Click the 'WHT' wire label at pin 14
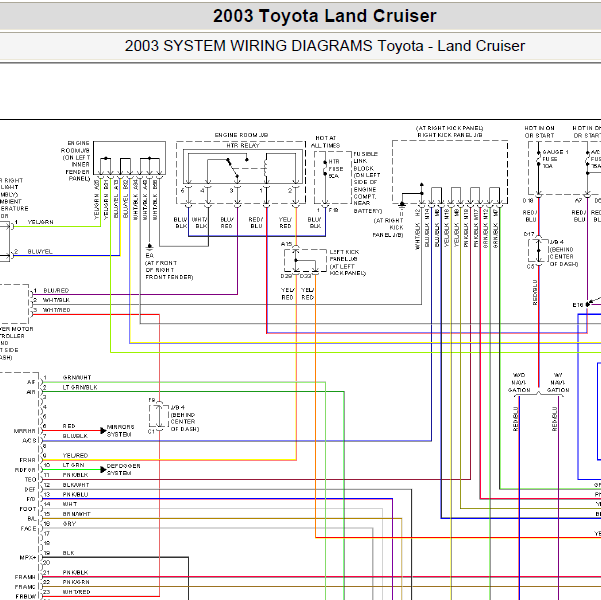 click(70, 504)
